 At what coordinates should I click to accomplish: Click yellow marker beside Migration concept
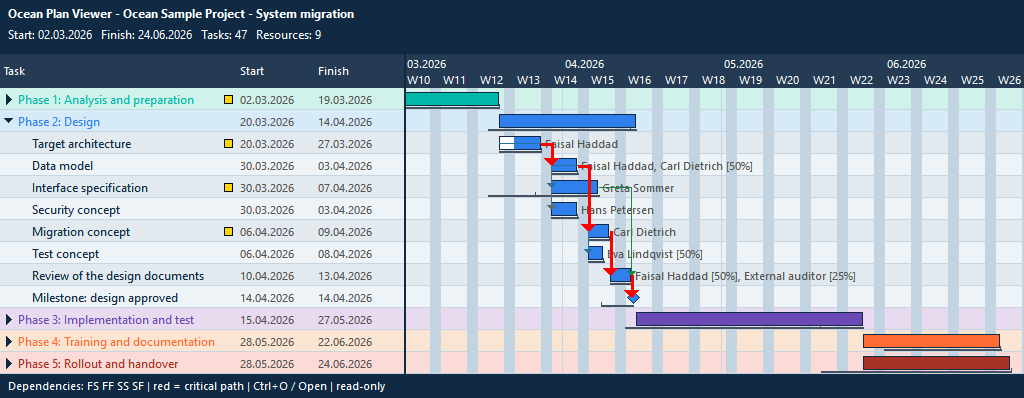click(x=229, y=232)
